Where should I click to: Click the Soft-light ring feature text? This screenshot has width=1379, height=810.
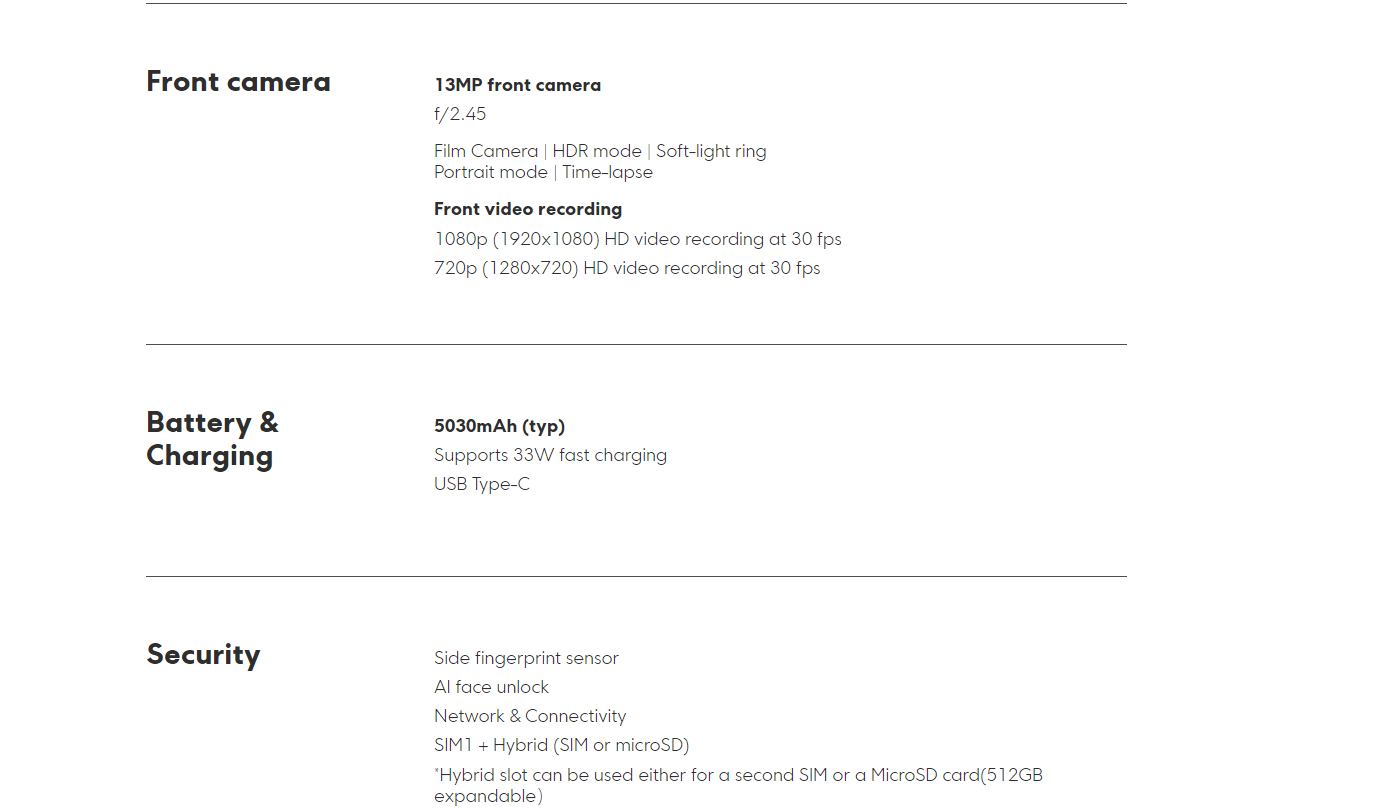pyautogui.click(x=711, y=151)
